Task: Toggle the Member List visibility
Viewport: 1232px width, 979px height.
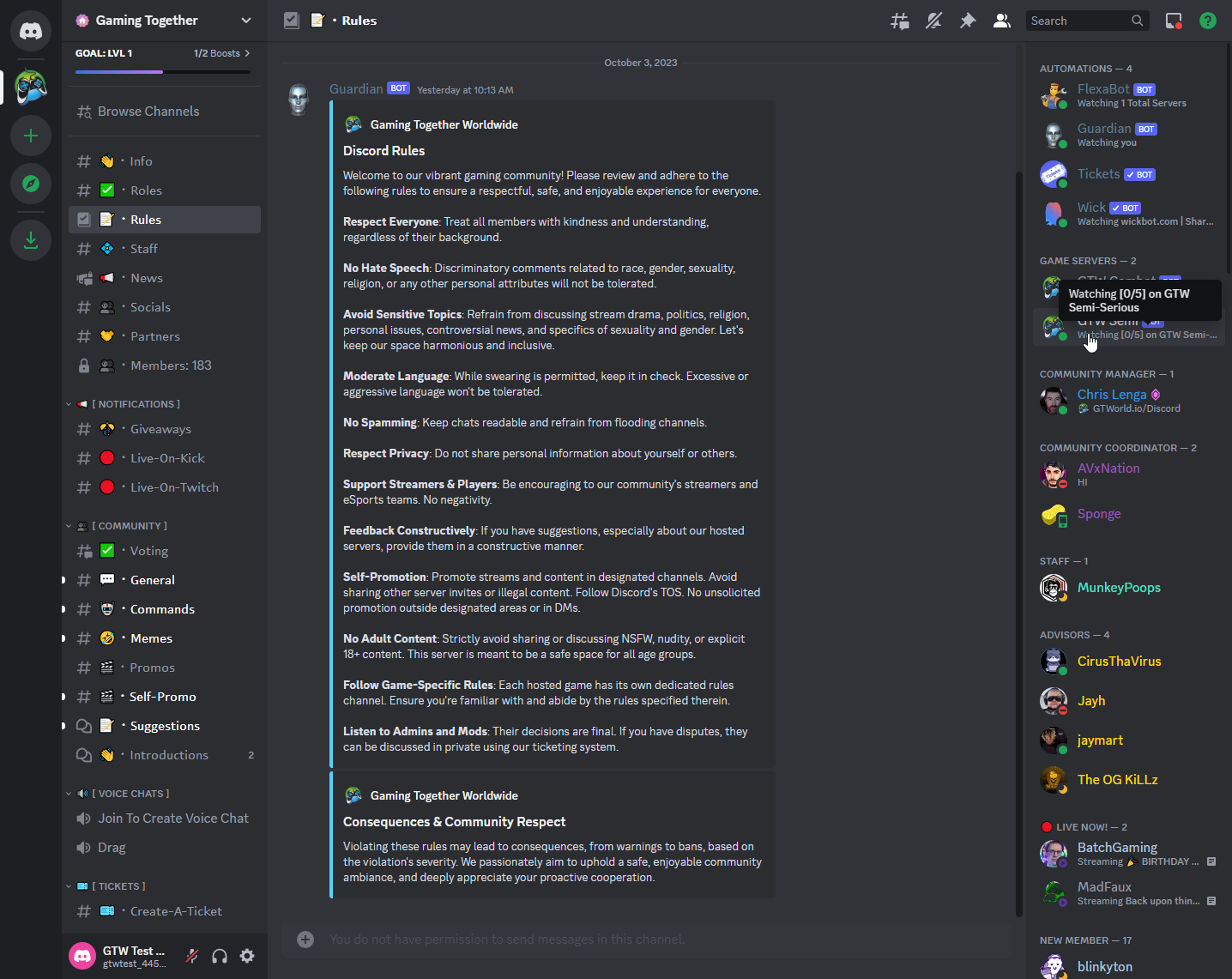Action: coord(1001,21)
